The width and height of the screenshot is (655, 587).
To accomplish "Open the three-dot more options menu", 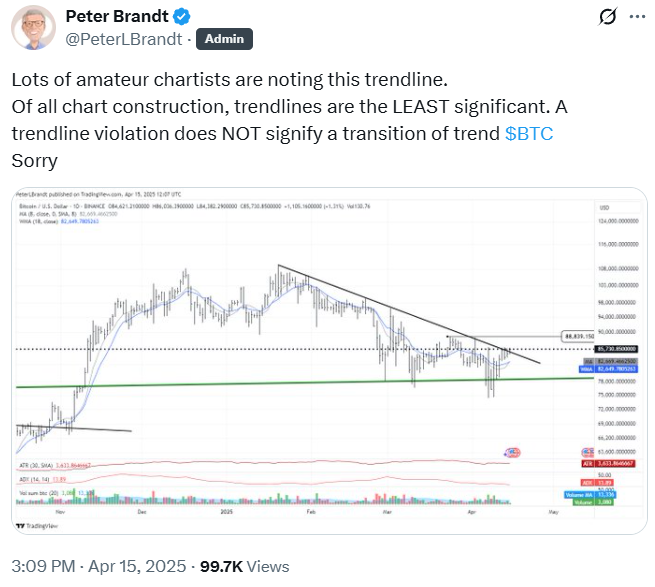I will coord(634,17).
